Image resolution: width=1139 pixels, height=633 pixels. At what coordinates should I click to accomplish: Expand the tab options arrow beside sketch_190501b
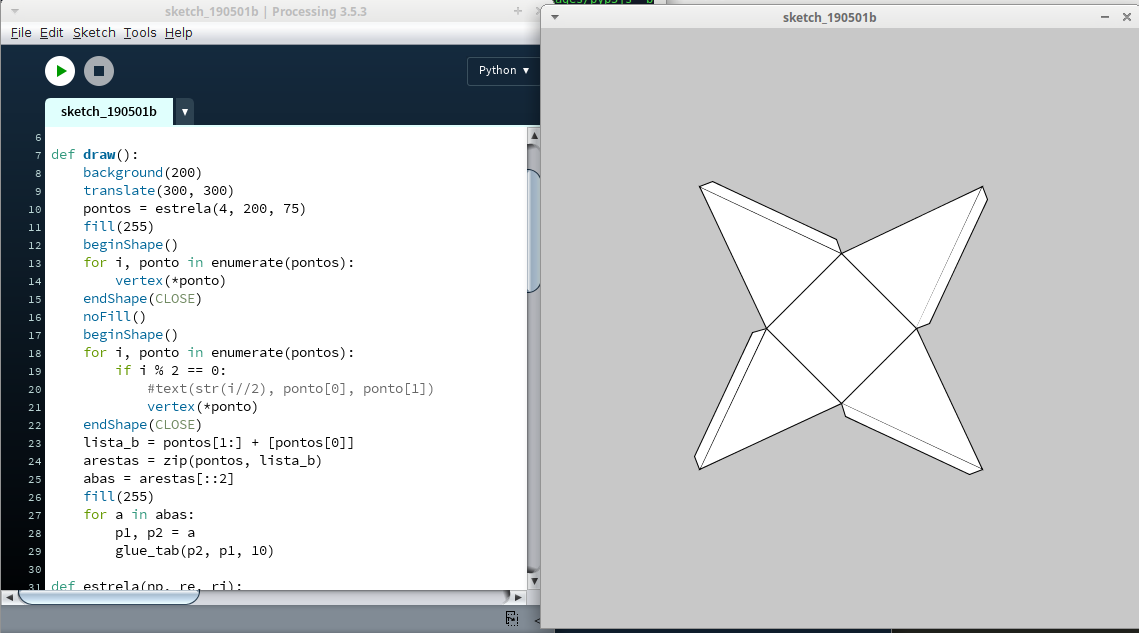pos(185,112)
